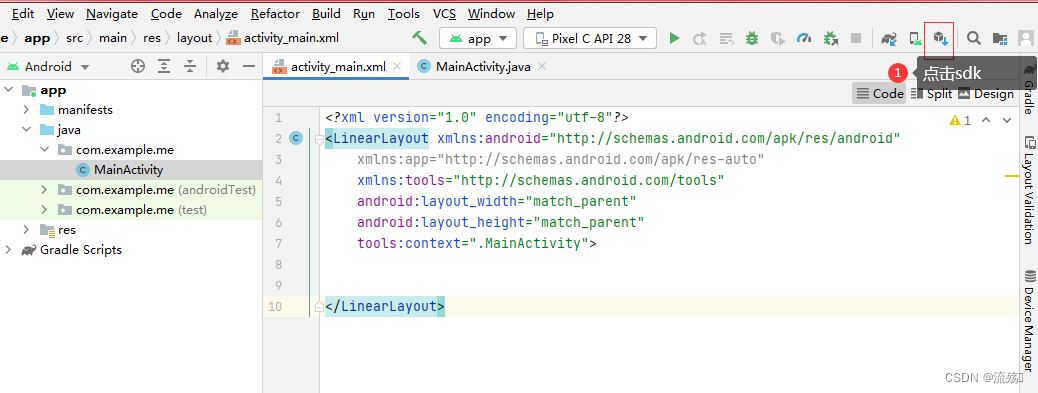
Task: Expand the Gradle Scripts node
Action: [x=9, y=249]
